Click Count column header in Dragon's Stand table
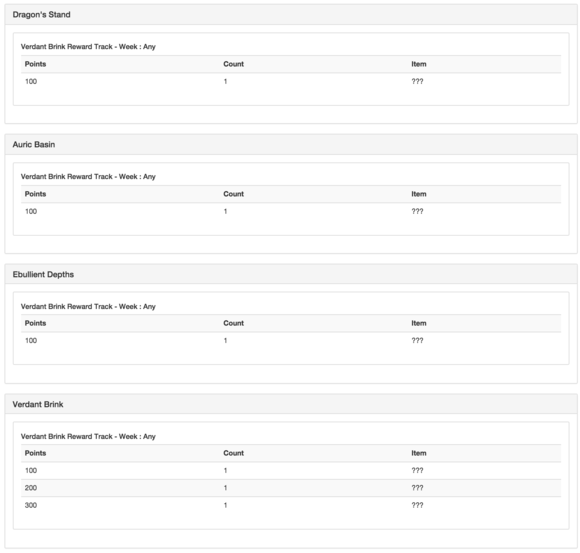This screenshot has height=553, width=580. click(233, 64)
